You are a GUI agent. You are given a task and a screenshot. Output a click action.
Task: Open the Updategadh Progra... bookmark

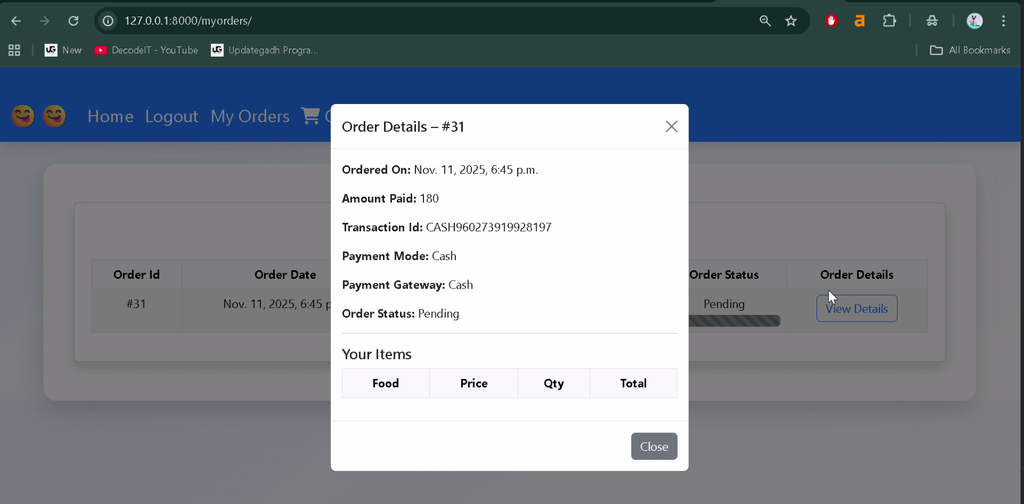264,50
